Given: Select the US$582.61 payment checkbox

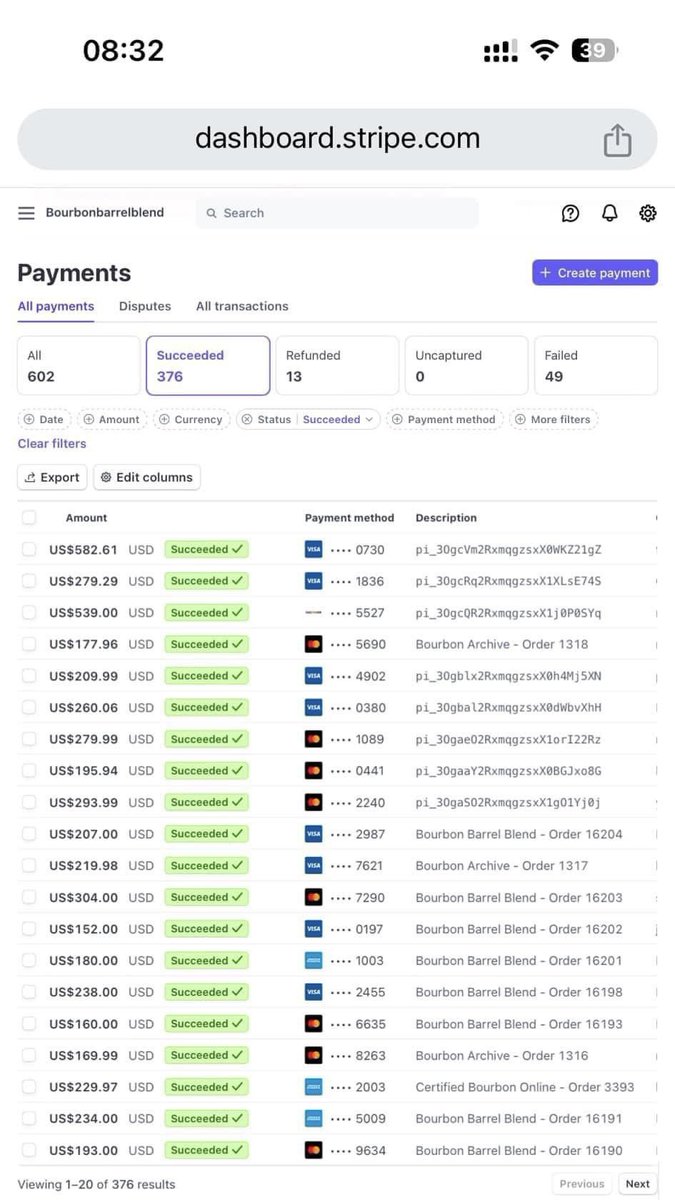Looking at the screenshot, I should click(29, 549).
